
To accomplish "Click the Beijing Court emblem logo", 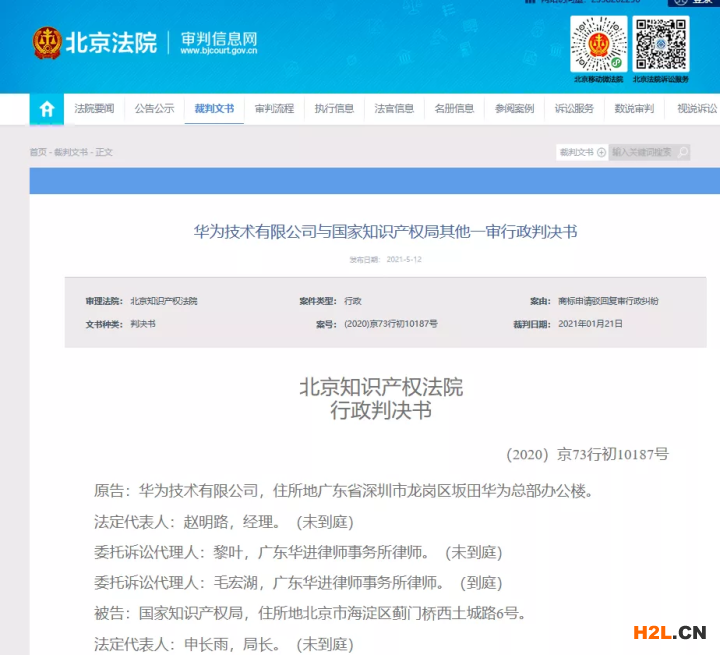I will [x=47, y=43].
